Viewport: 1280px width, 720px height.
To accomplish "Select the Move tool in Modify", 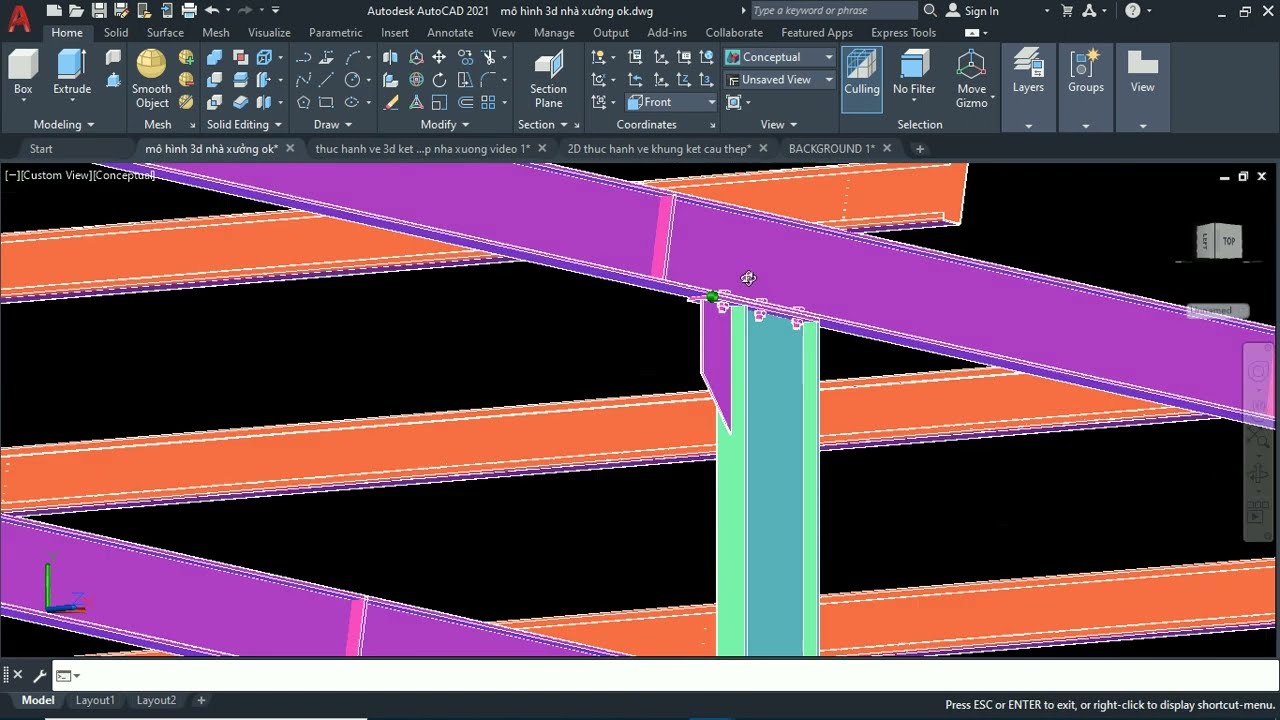I will click(439, 57).
